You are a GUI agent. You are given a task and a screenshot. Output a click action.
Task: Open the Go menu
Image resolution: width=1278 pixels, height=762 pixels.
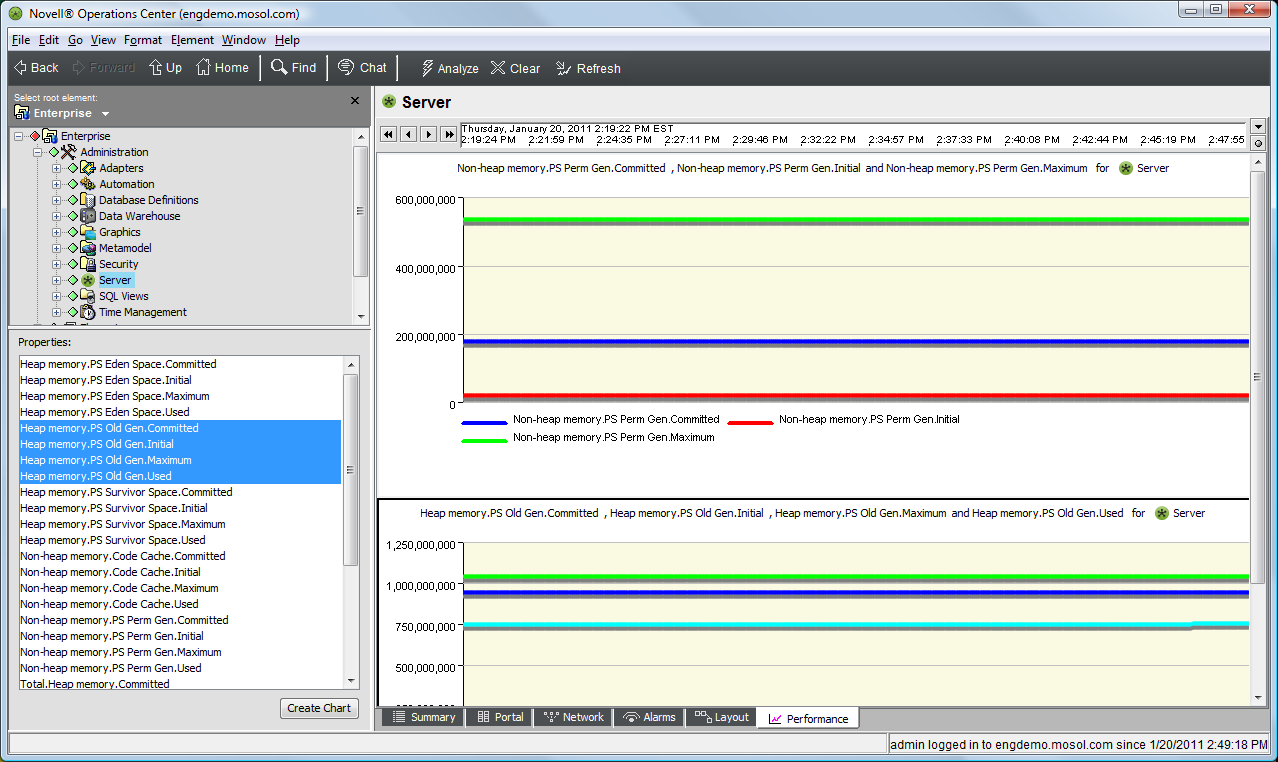75,40
